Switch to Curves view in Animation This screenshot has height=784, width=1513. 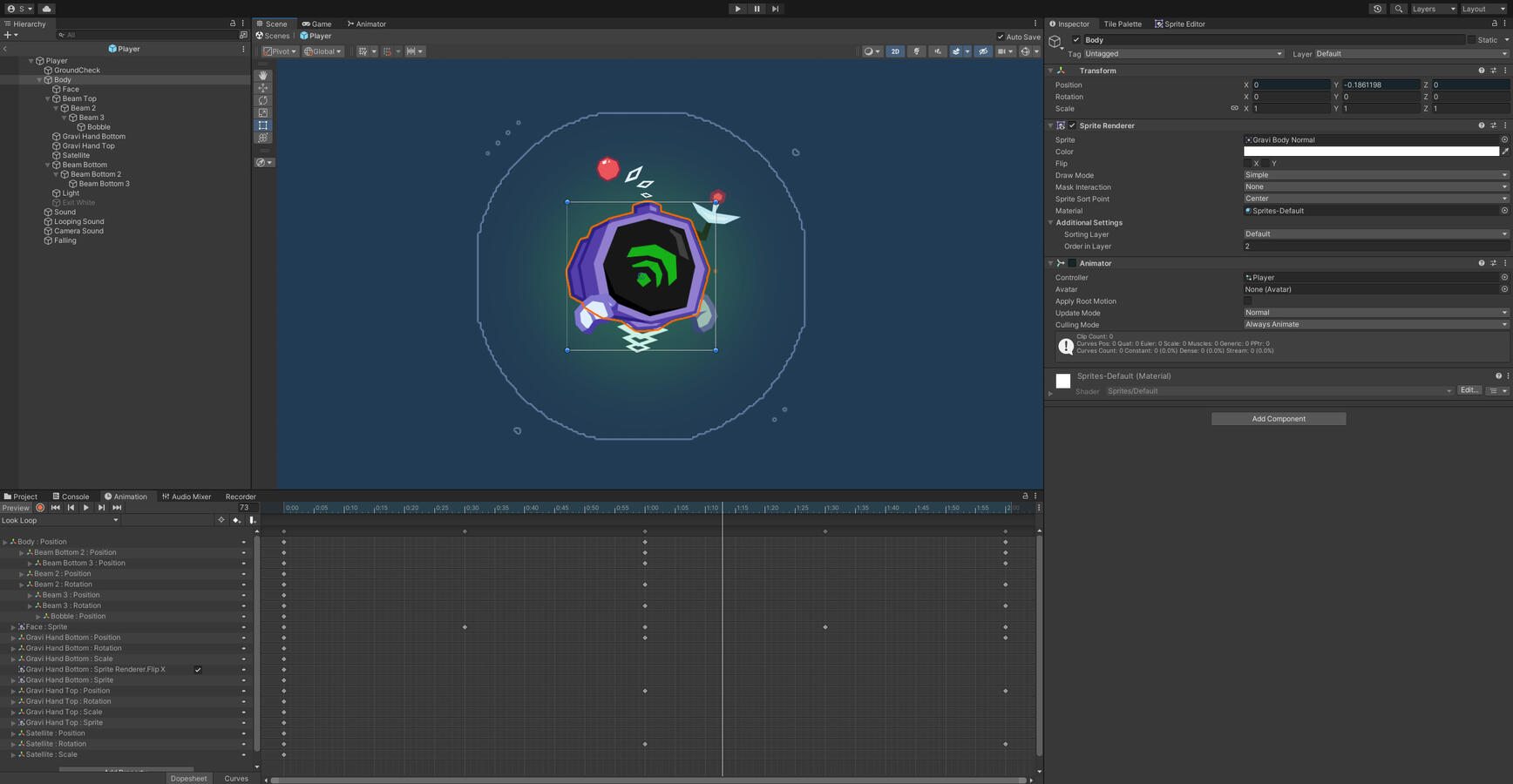tap(236, 779)
